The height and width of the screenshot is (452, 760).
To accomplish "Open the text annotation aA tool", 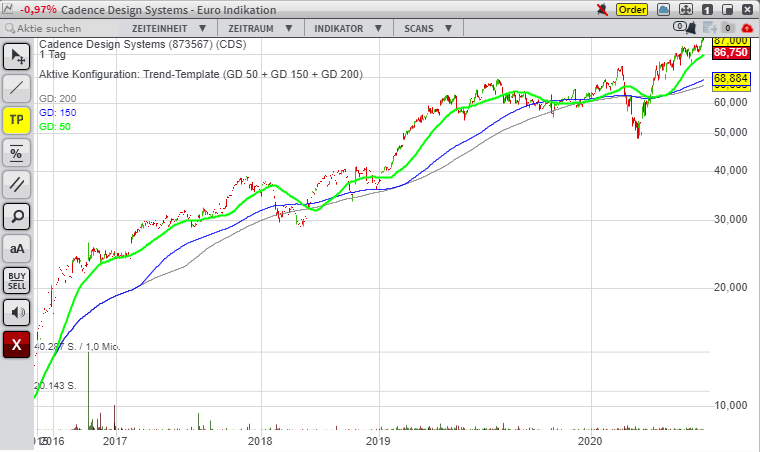I will [x=16, y=249].
